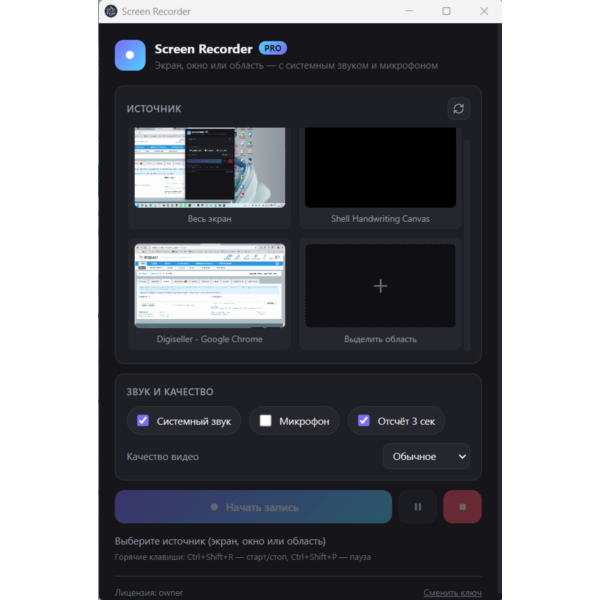The image size is (600, 600).
Task: Enable the Микрофон checkbox
Action: (265, 421)
